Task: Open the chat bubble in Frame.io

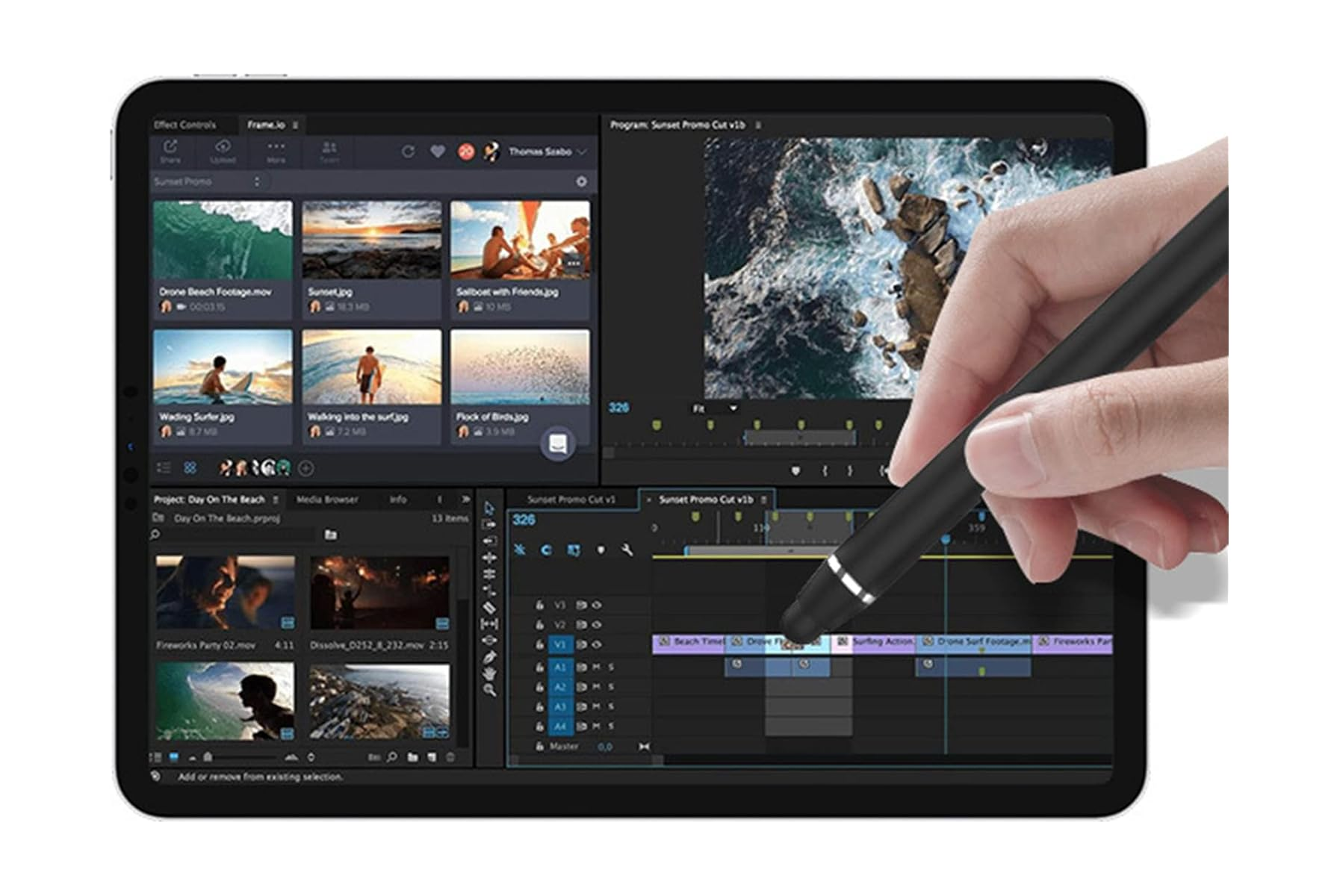Action: pyautogui.click(x=558, y=444)
